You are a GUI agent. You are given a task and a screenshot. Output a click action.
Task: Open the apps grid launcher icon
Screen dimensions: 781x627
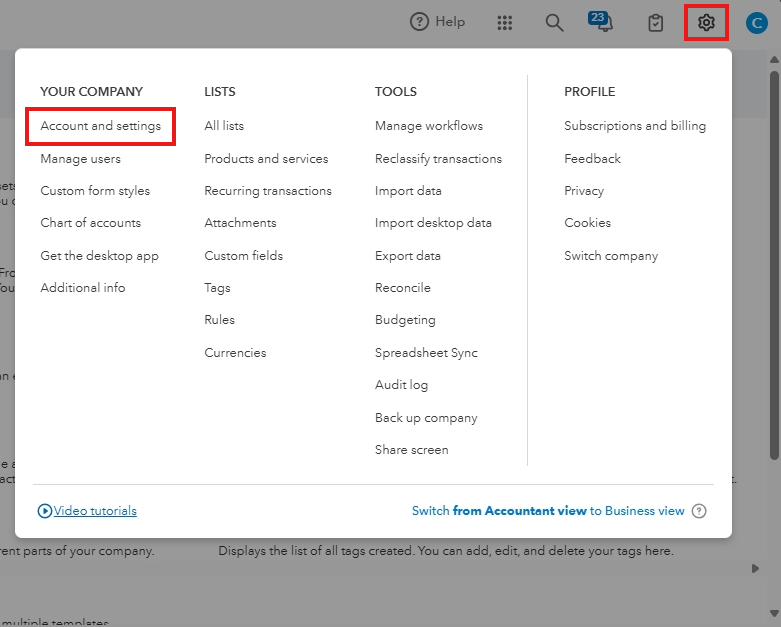pos(505,22)
